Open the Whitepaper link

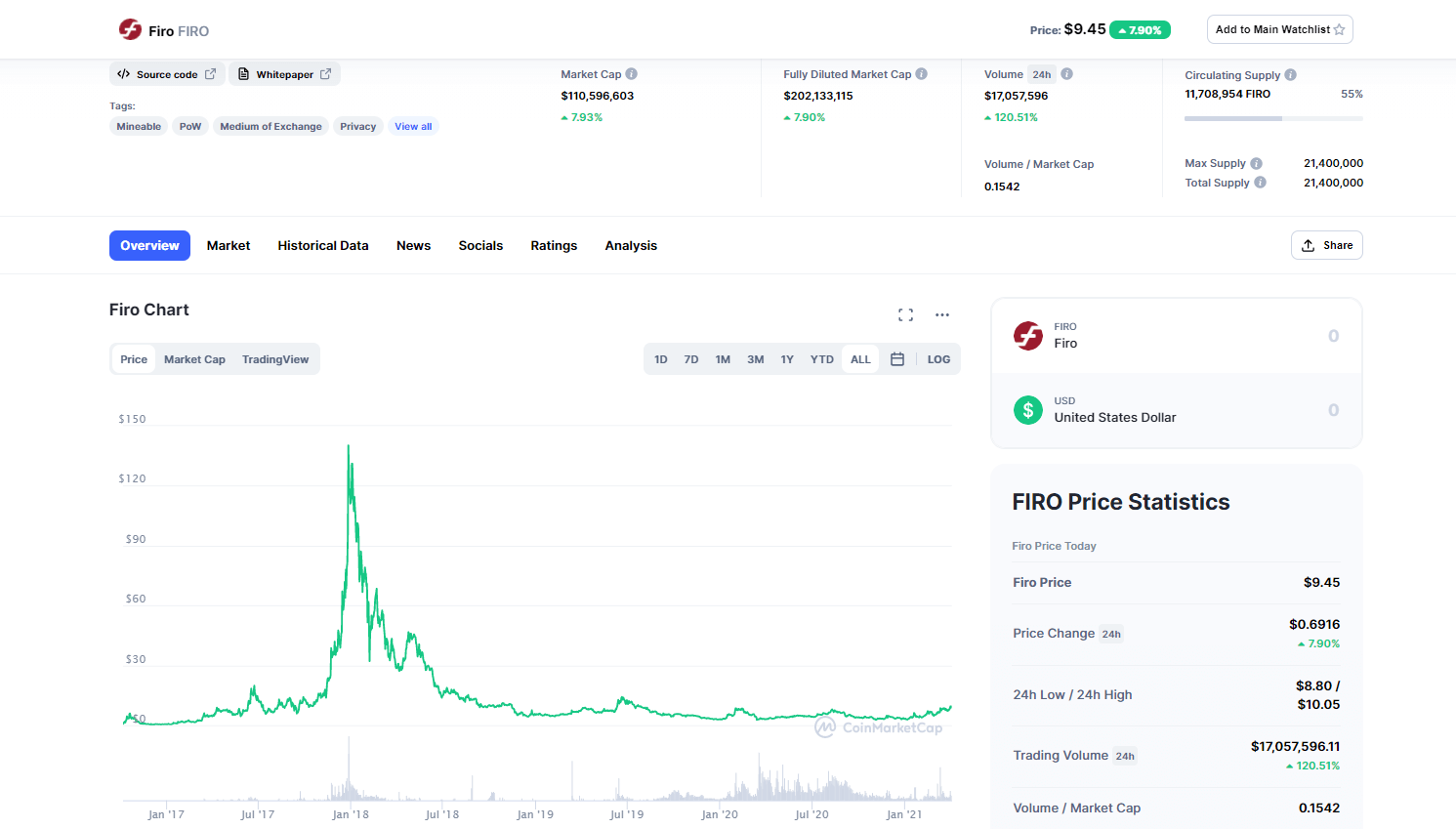click(284, 73)
